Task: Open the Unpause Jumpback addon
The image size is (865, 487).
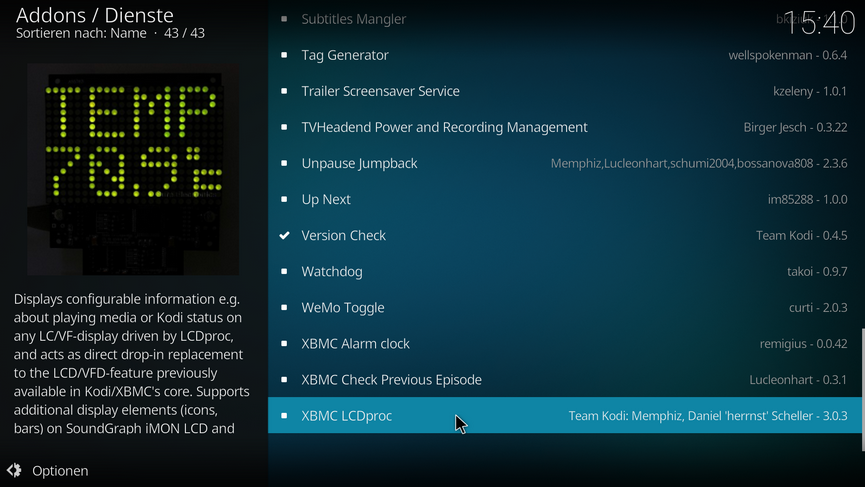Action: [x=565, y=163]
